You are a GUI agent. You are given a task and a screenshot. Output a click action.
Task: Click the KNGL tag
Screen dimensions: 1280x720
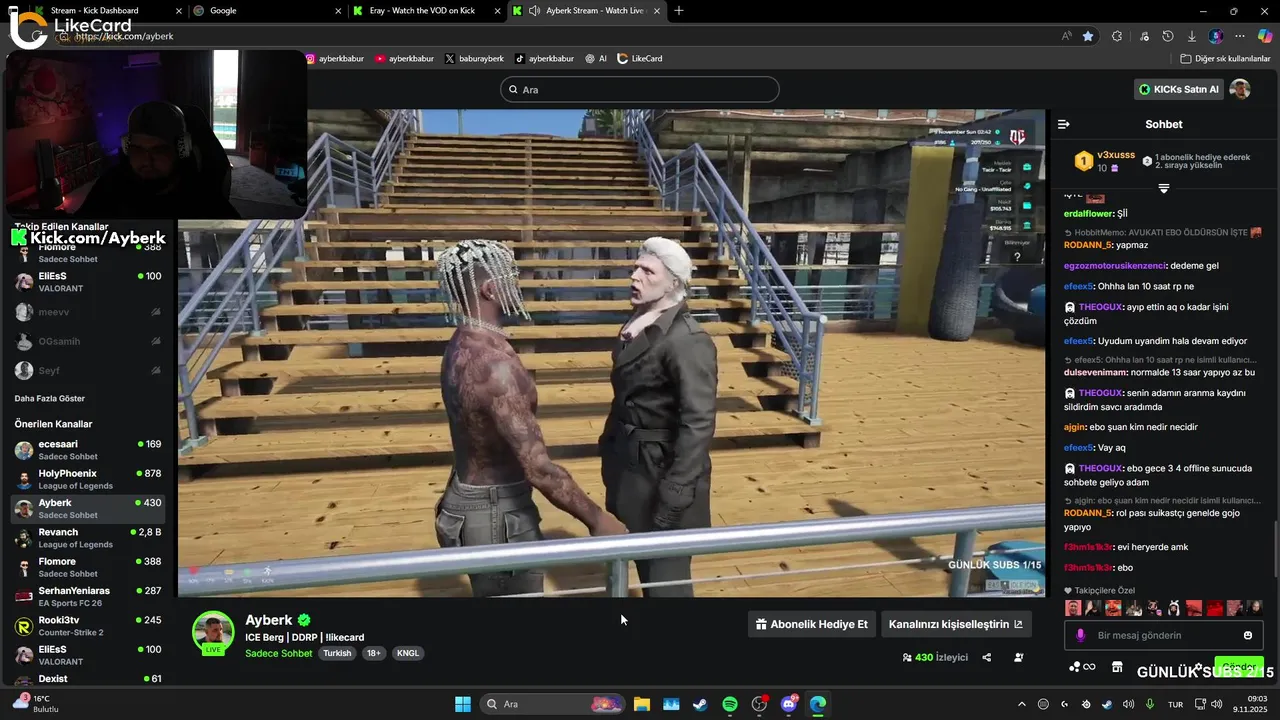click(x=408, y=653)
